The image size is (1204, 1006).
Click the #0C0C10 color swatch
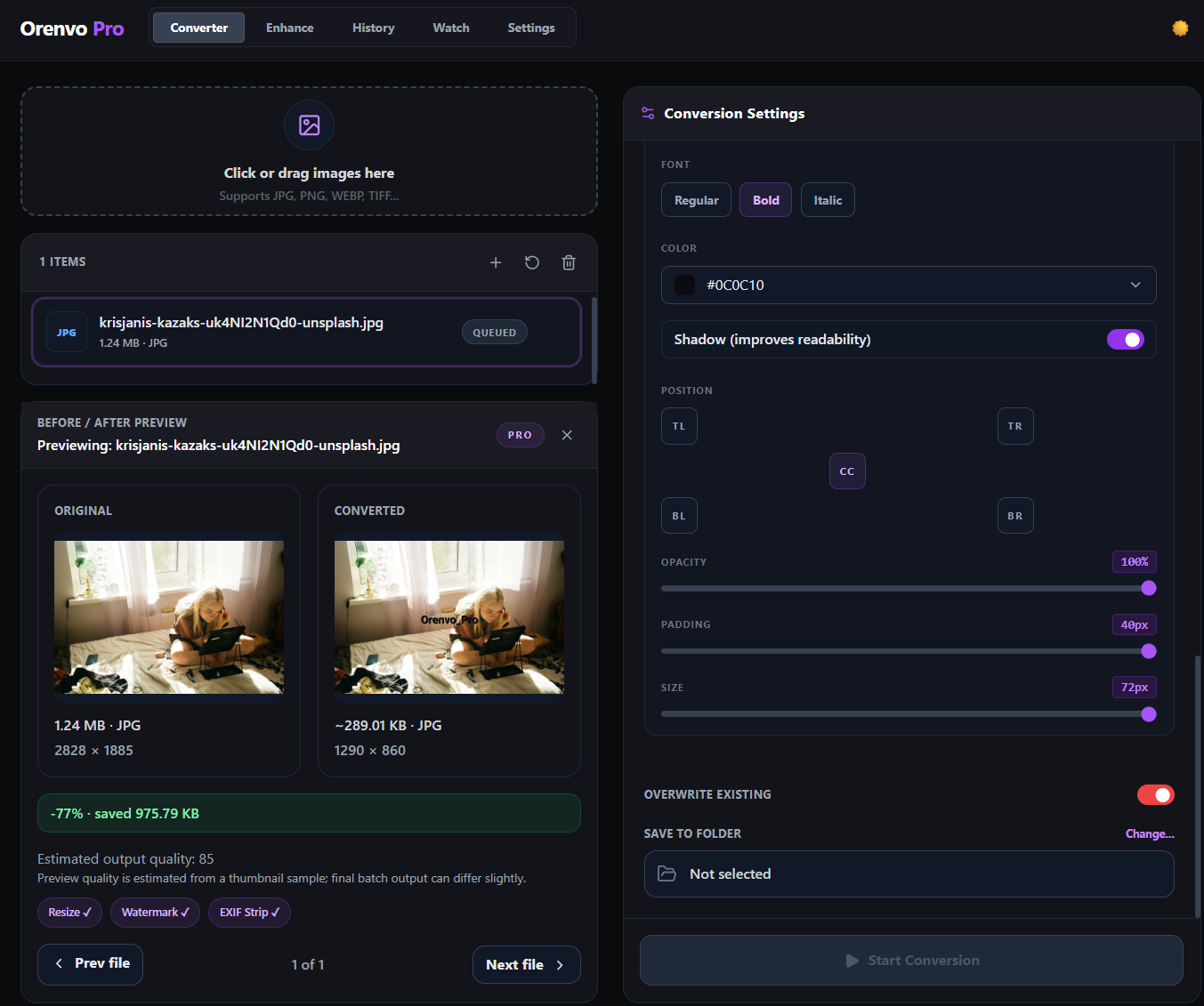(x=684, y=286)
